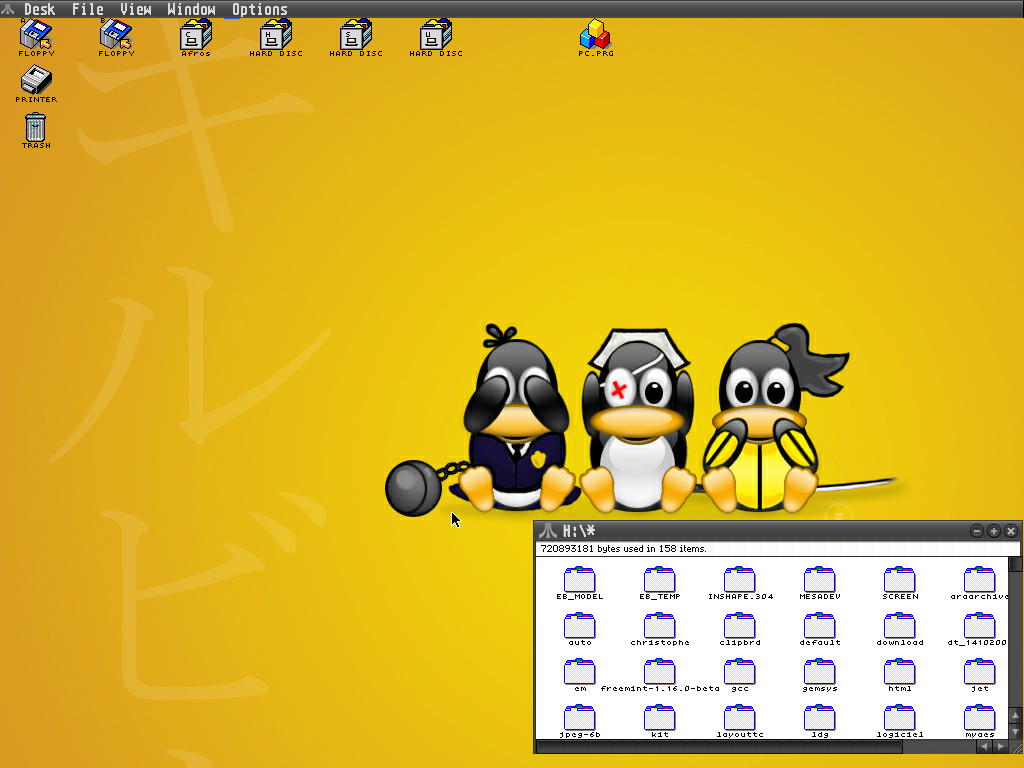Click the vertical scrollbar up arrow
Viewport: 1024px width, 768px height.
click(x=1015, y=716)
